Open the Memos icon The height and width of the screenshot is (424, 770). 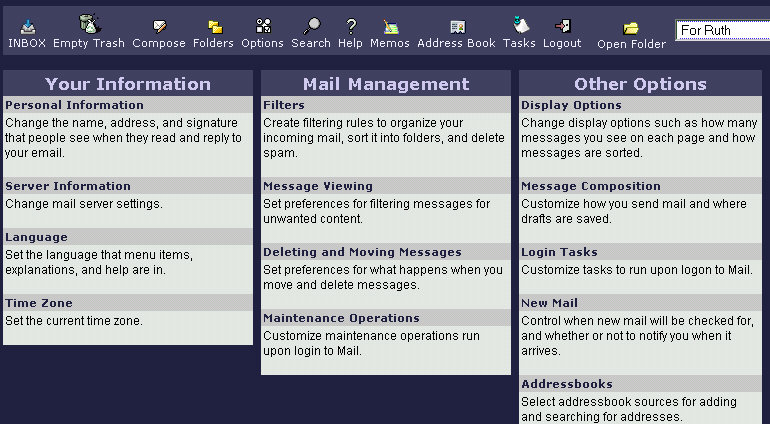coord(390,27)
